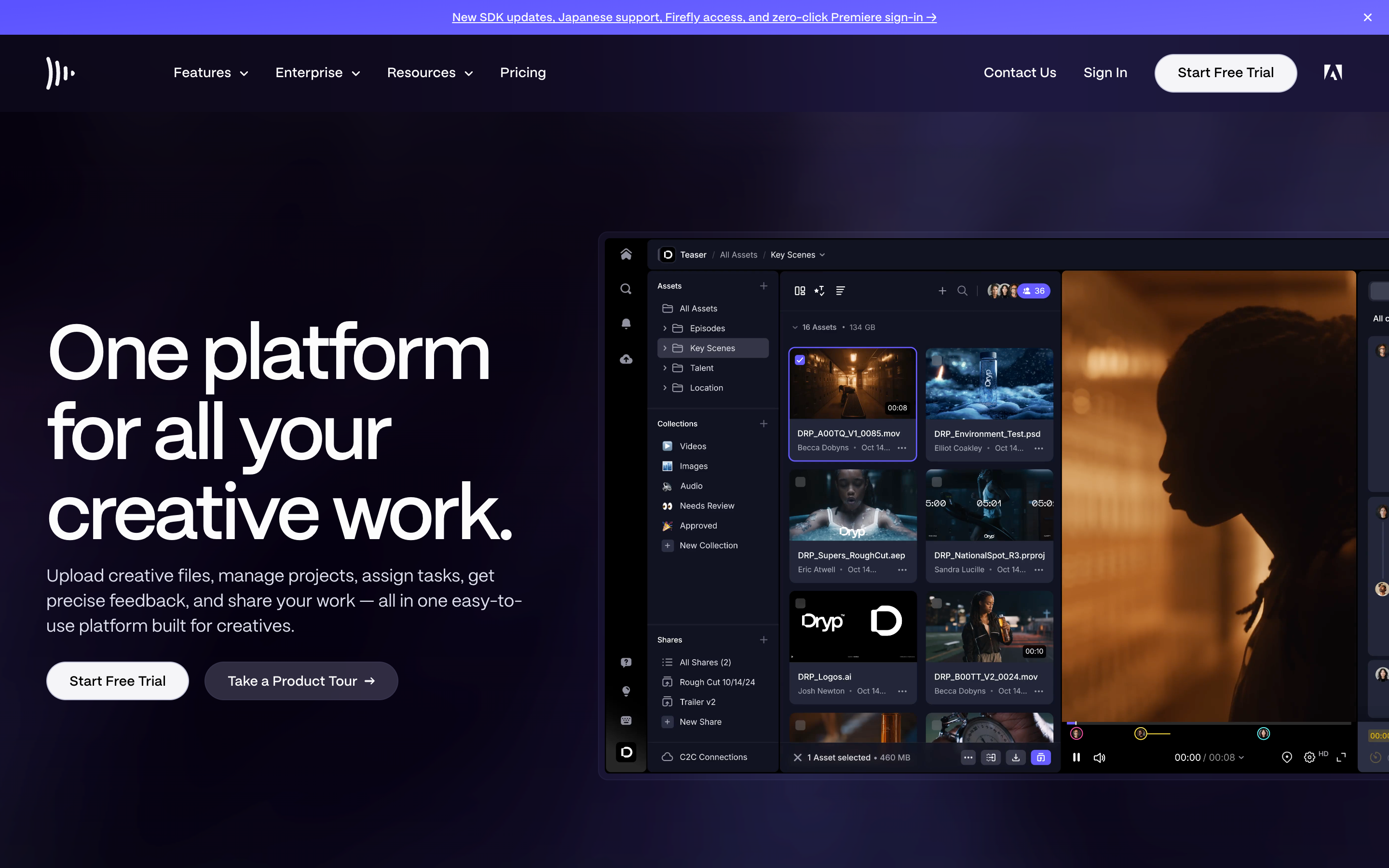
Task: Expand the Episodes folder
Action: (x=665, y=328)
